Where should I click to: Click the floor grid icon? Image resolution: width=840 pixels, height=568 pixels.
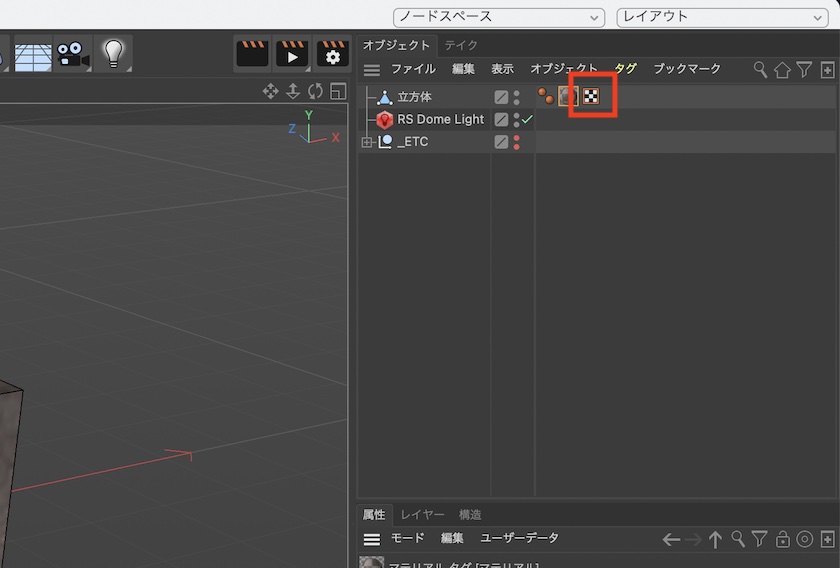32,53
